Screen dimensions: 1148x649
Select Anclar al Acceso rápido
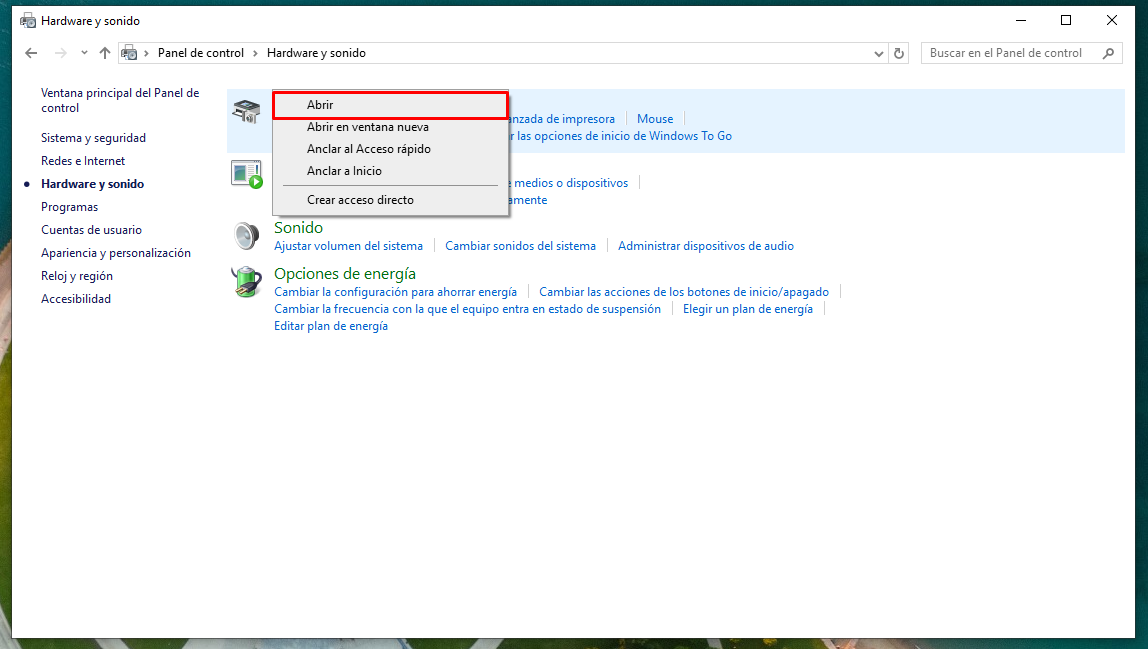(368, 149)
